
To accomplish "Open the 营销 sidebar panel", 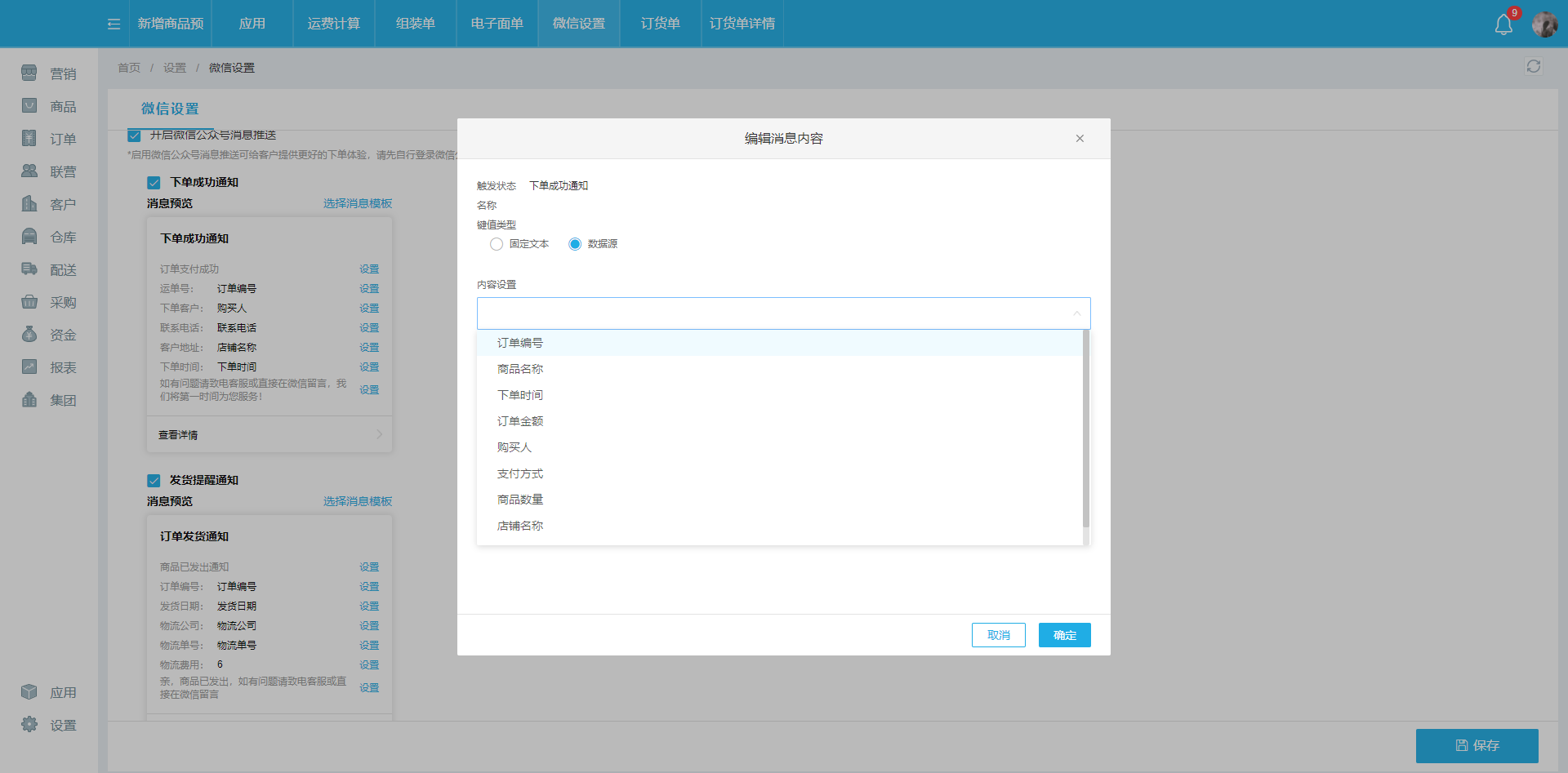I will (29, 73).
